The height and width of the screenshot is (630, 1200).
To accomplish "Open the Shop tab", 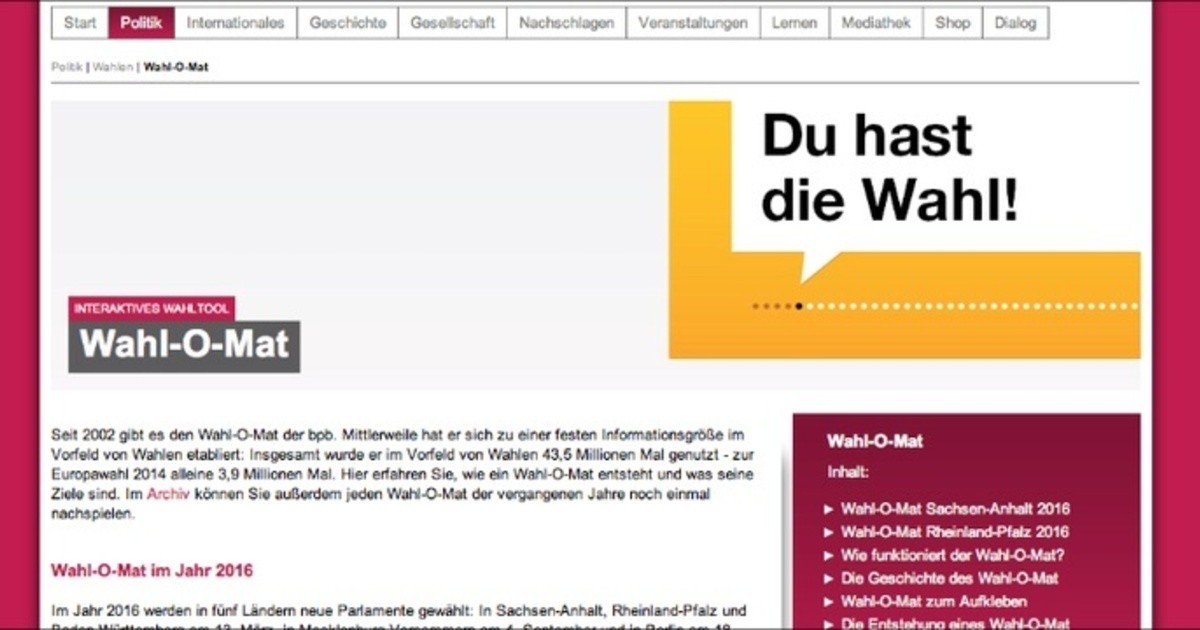I will [952, 23].
